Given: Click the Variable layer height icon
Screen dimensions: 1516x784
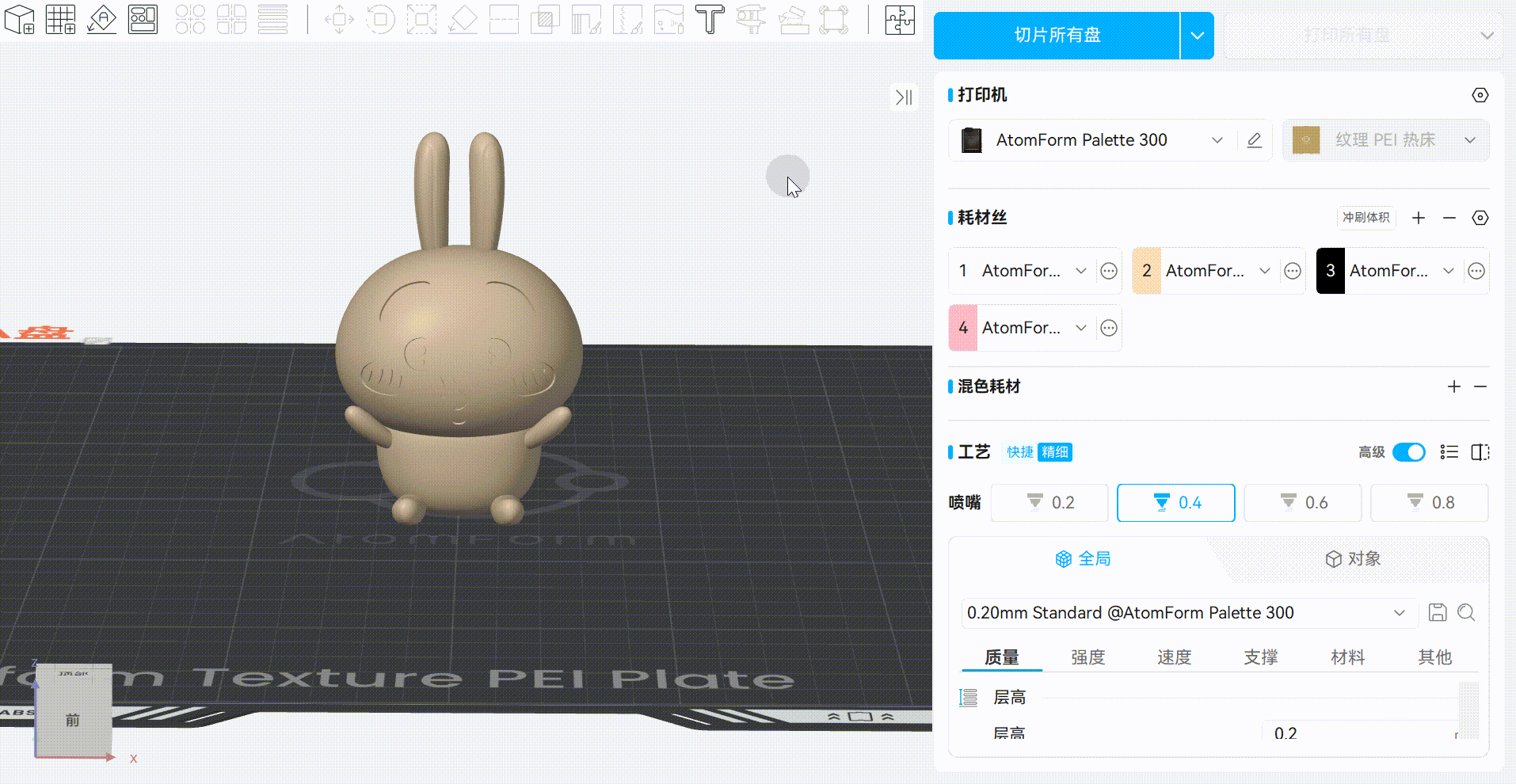Looking at the screenshot, I should (272, 19).
